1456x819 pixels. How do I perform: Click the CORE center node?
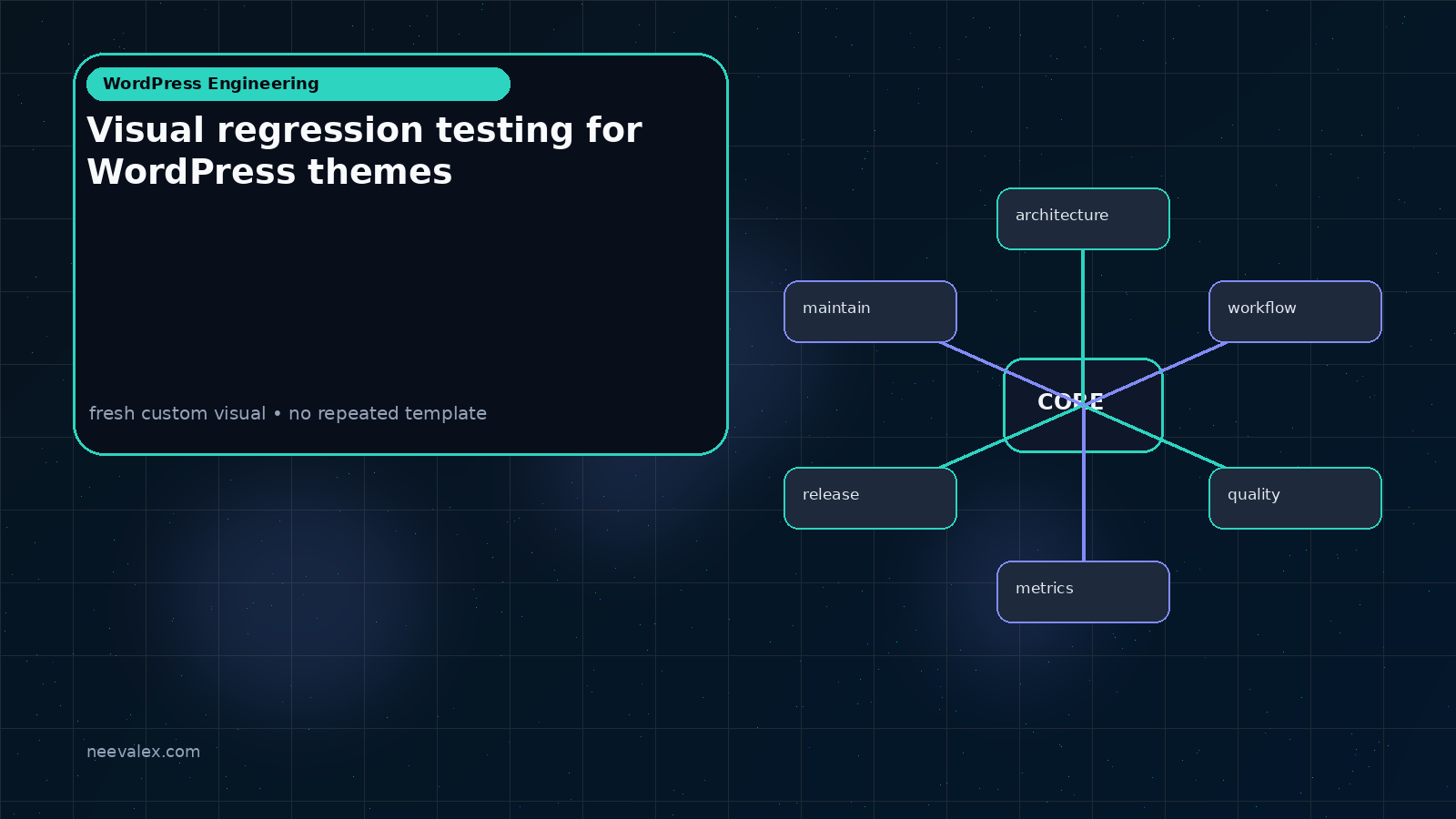1083,405
